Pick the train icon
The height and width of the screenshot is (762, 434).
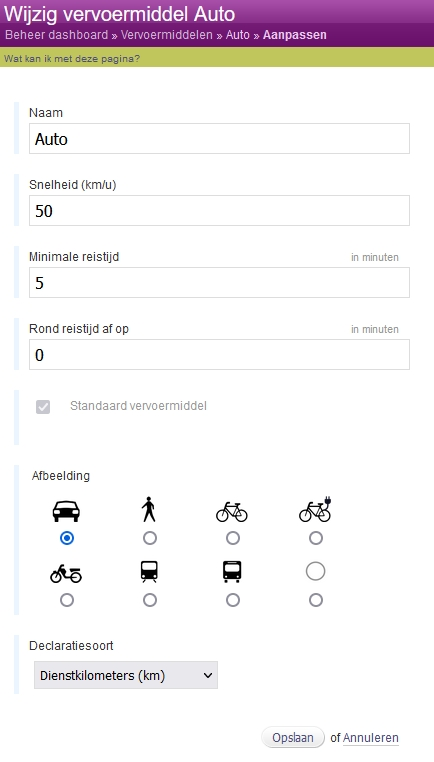[149, 572]
